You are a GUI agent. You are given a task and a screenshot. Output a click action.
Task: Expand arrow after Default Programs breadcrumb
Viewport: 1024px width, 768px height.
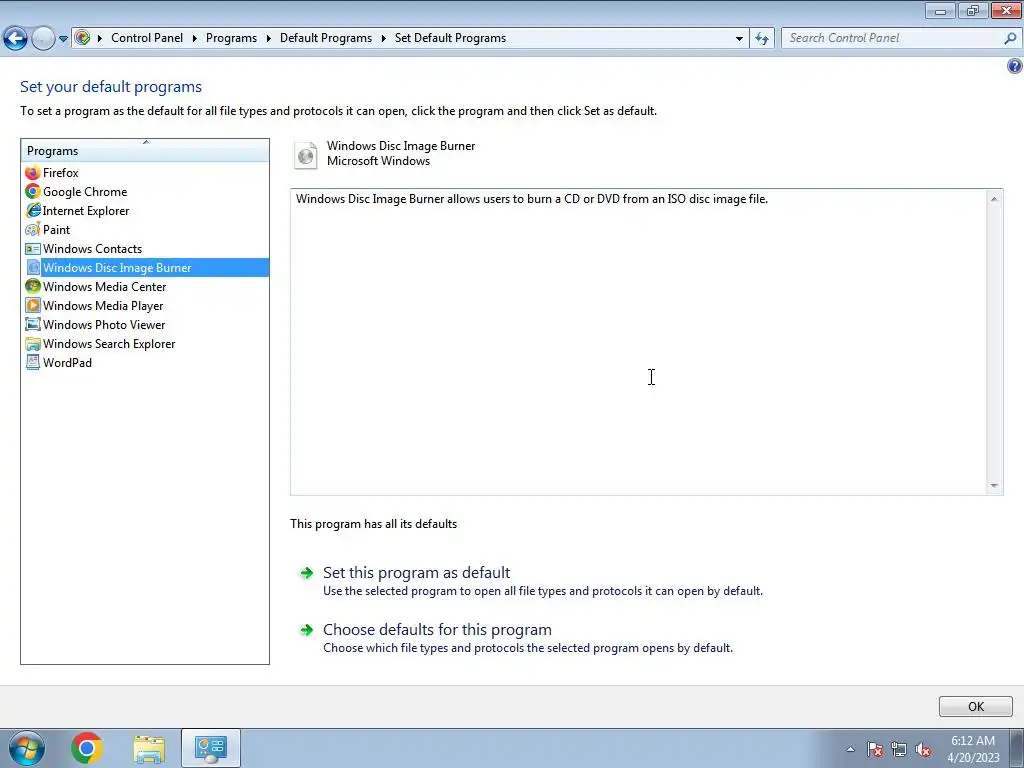tap(383, 39)
